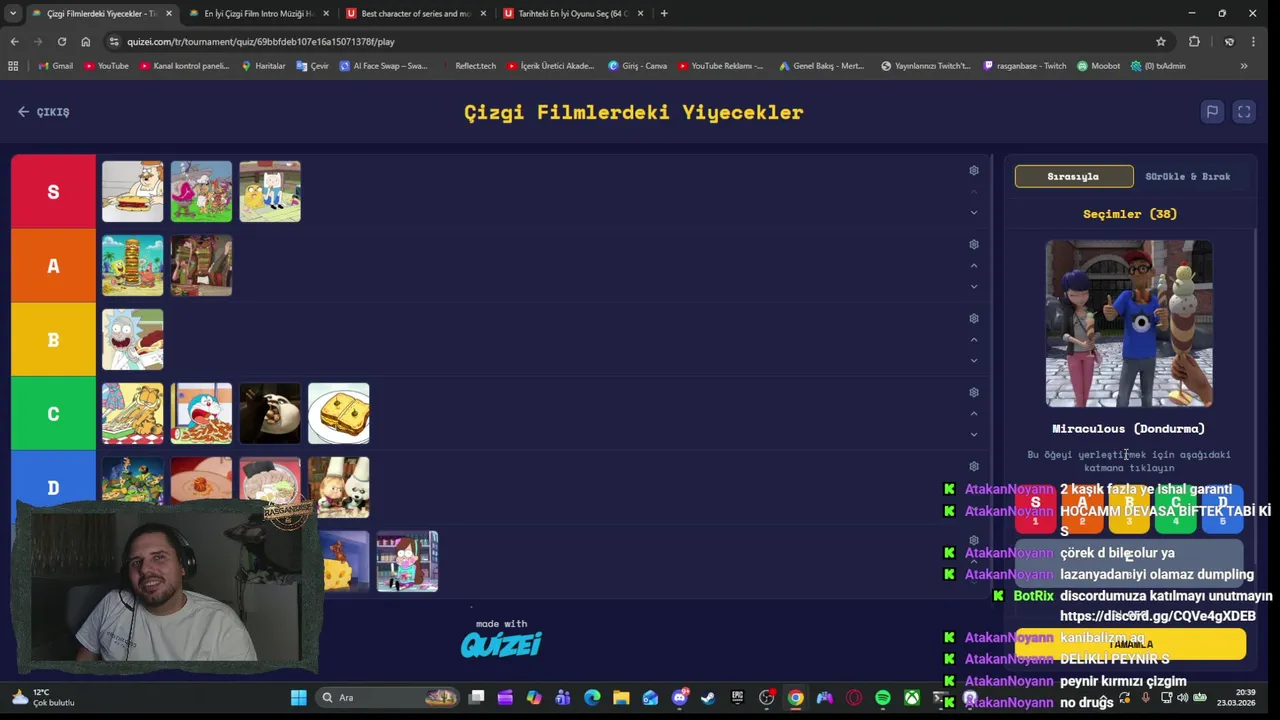Open the apps grid in bookmarks bar
1280x720 pixels.
13,66
